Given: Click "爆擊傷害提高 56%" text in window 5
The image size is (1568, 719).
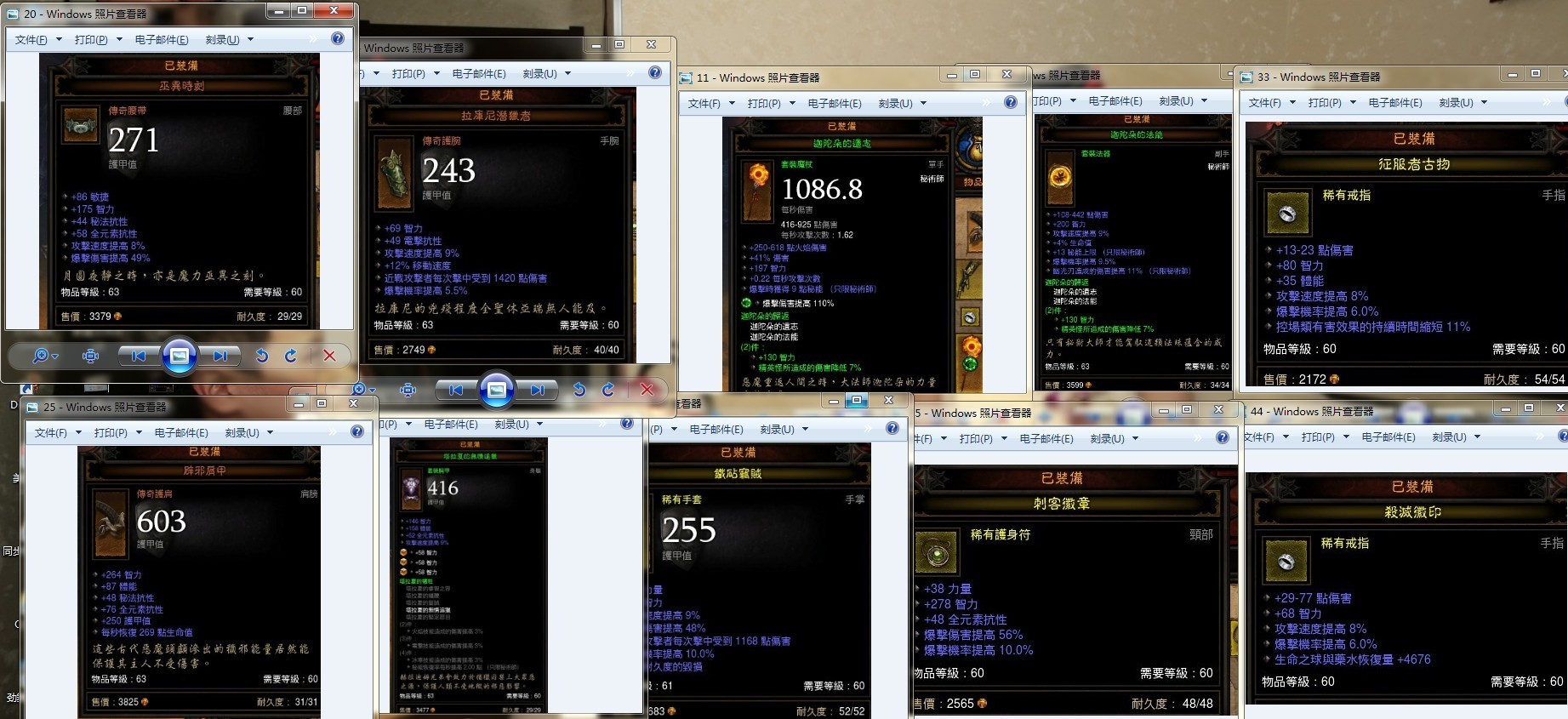Looking at the screenshot, I should (973, 635).
